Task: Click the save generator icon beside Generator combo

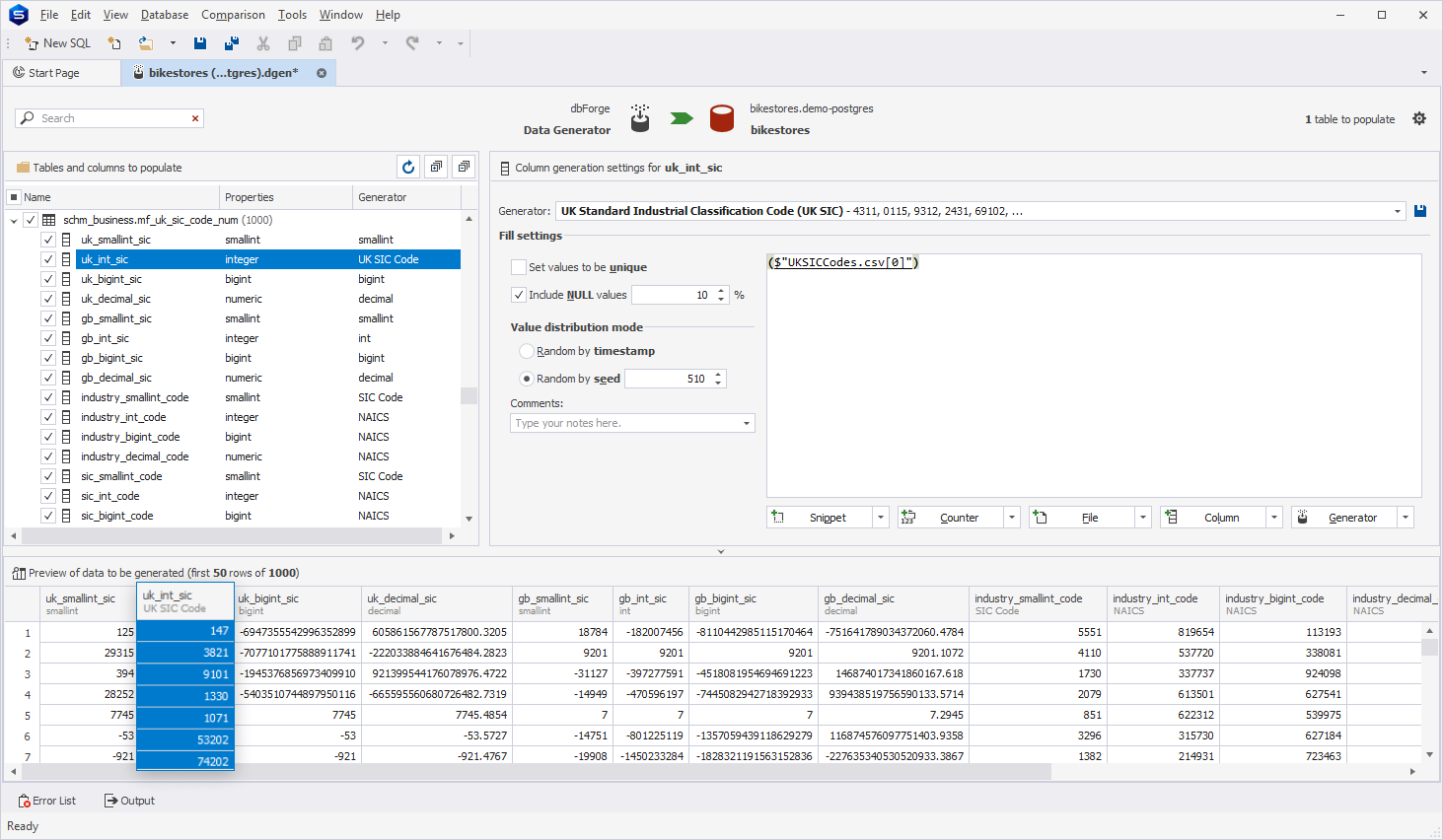Action: [1420, 211]
